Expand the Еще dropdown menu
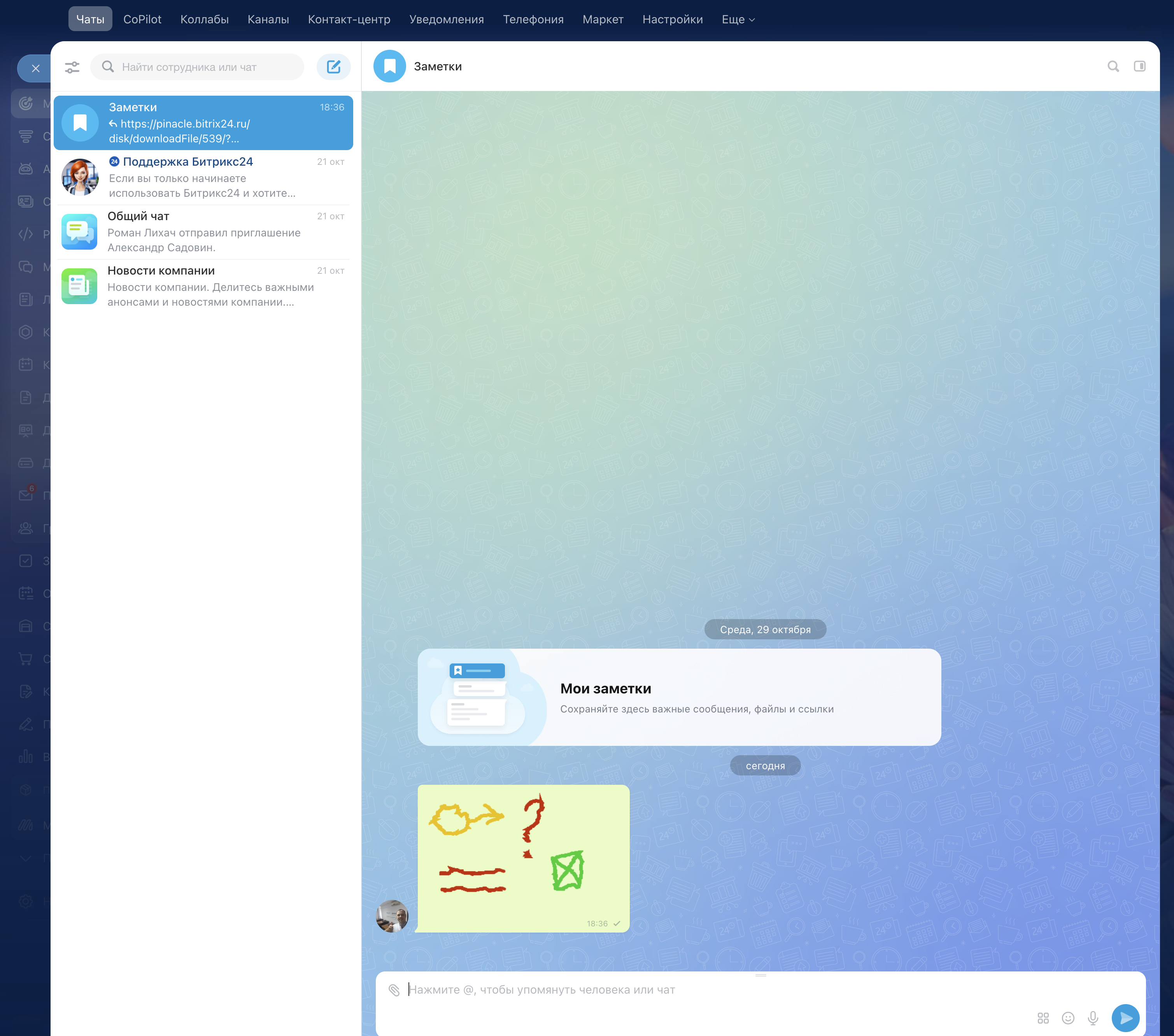This screenshot has width=1174, height=1036. (738, 19)
